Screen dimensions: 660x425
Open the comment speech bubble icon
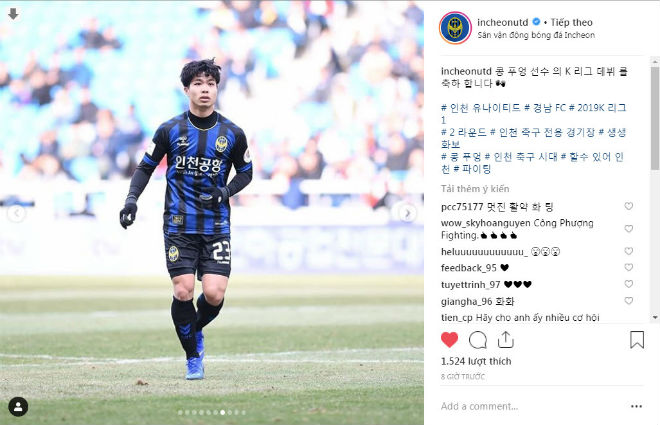pos(478,340)
